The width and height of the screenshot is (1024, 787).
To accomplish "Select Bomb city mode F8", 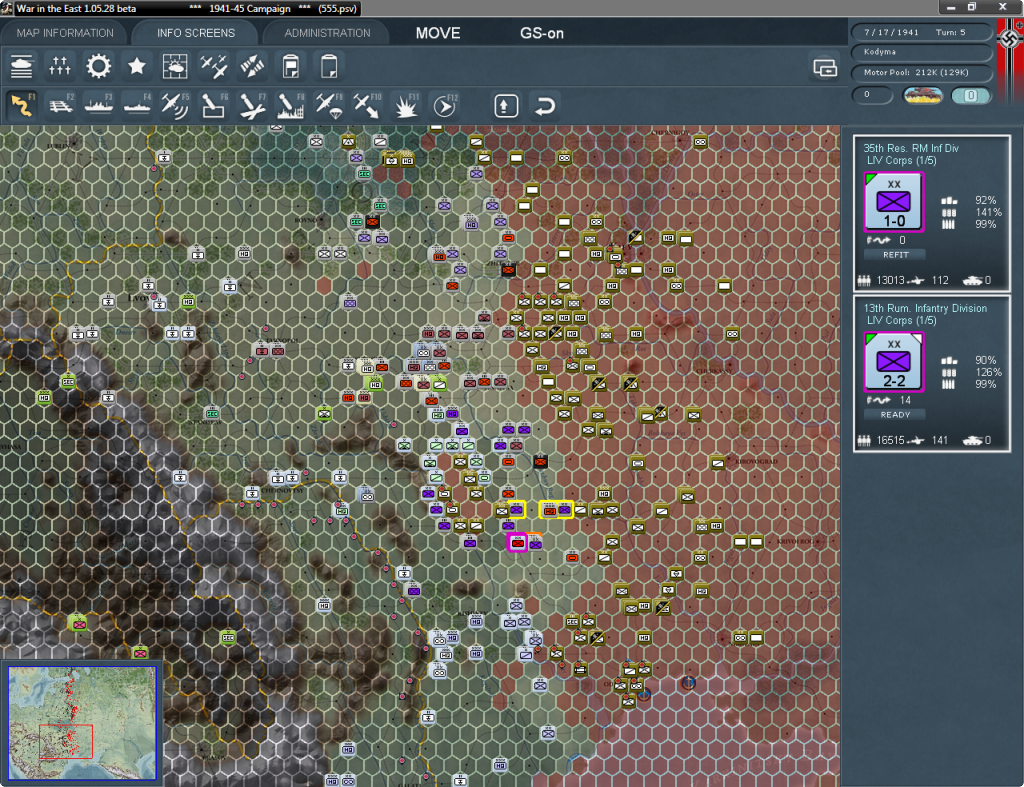I will [291, 106].
